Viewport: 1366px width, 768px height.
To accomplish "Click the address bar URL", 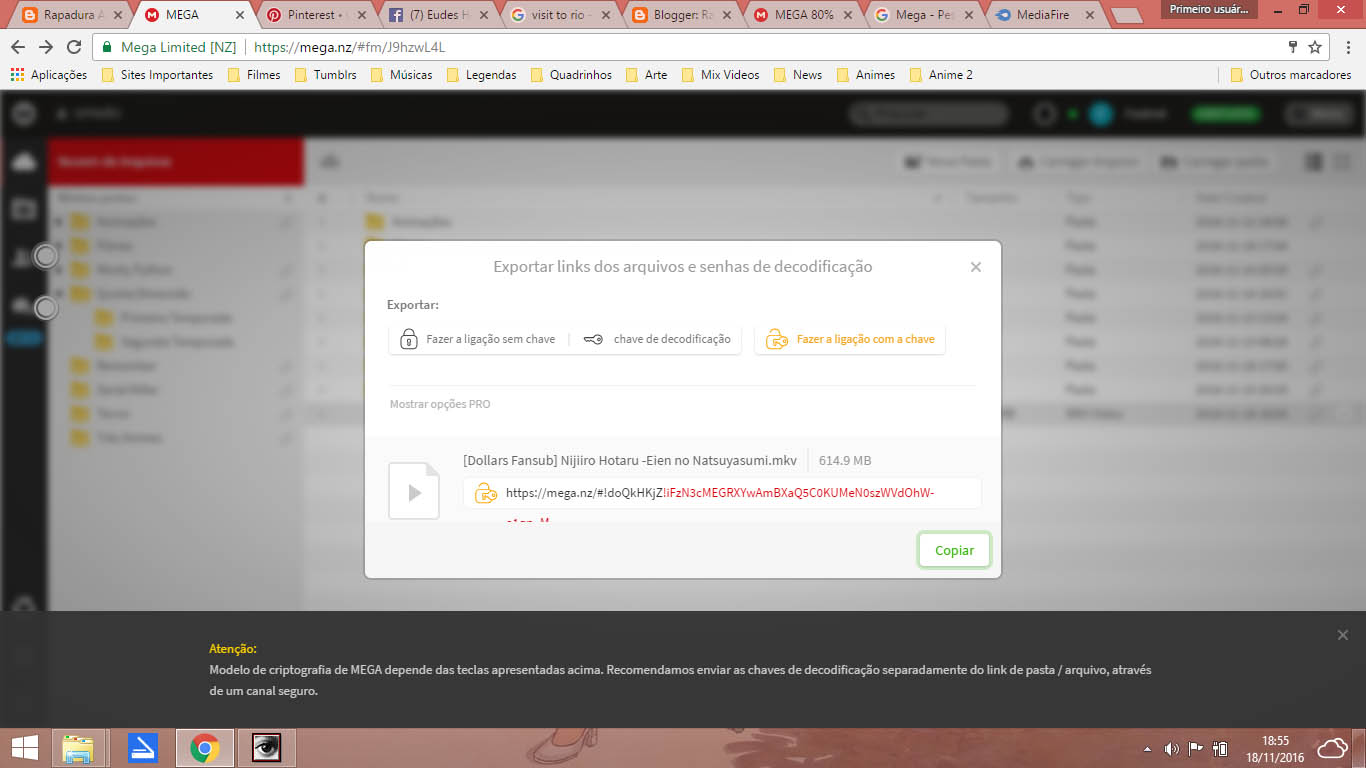I will (x=350, y=47).
